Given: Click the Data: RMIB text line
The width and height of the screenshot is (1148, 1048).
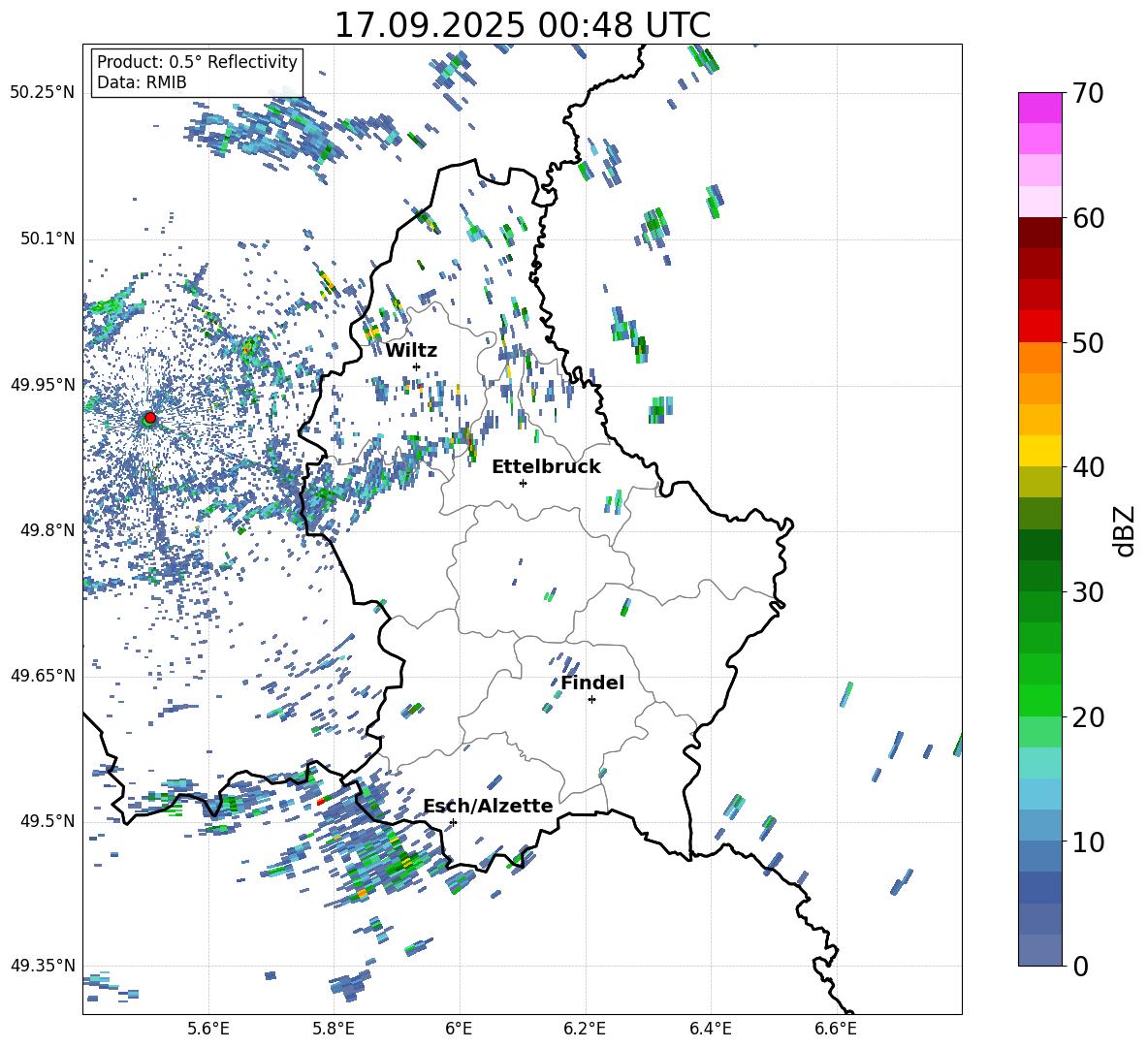Looking at the screenshot, I should tap(142, 82).
